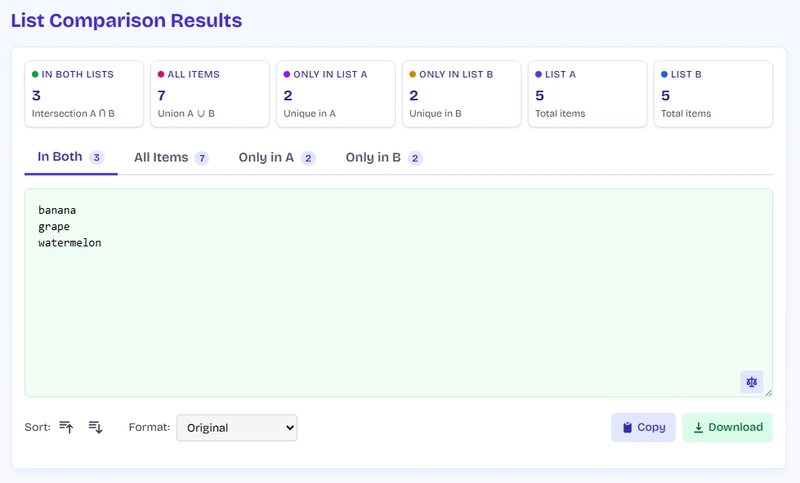This screenshot has width=800, height=483.
Task: Sort results in ascending order
Action: [x=66, y=427]
